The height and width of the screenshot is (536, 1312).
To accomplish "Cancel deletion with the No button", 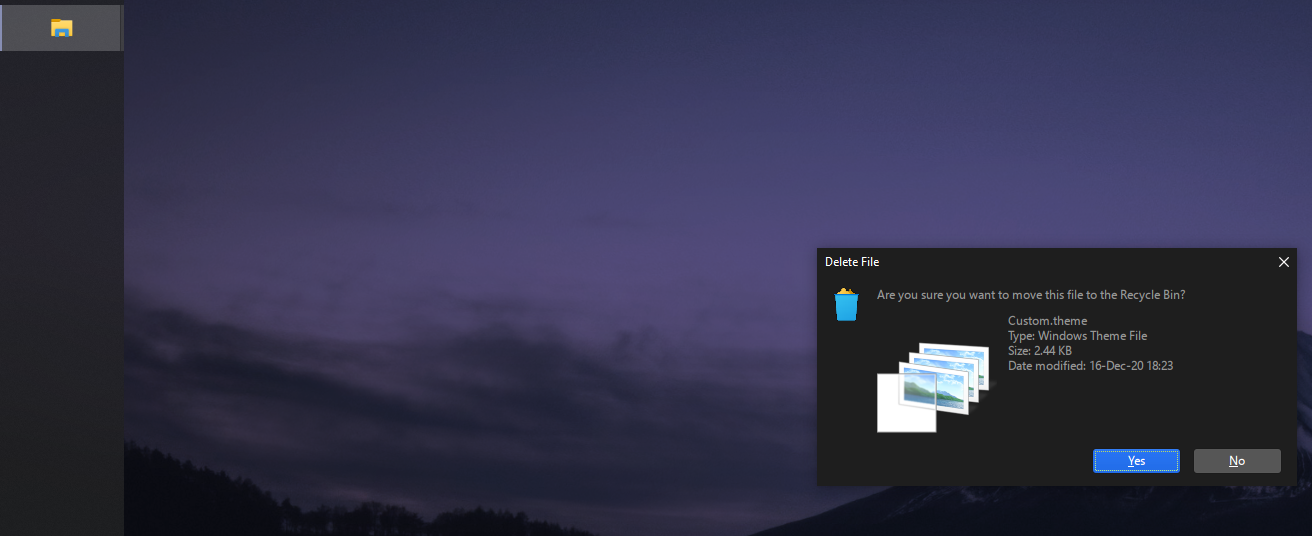I will [1237, 461].
